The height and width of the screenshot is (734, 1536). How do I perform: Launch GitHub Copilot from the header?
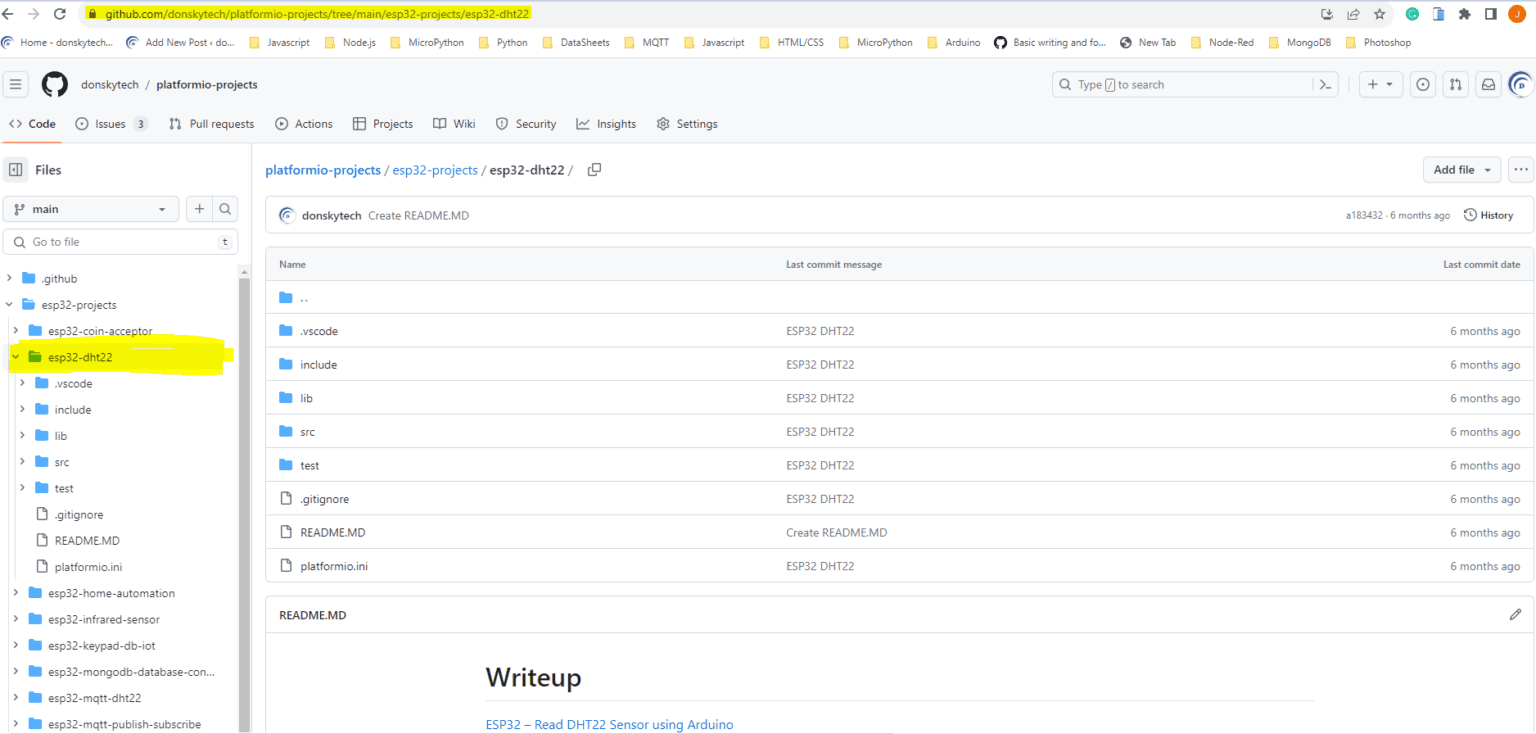[x=1520, y=84]
